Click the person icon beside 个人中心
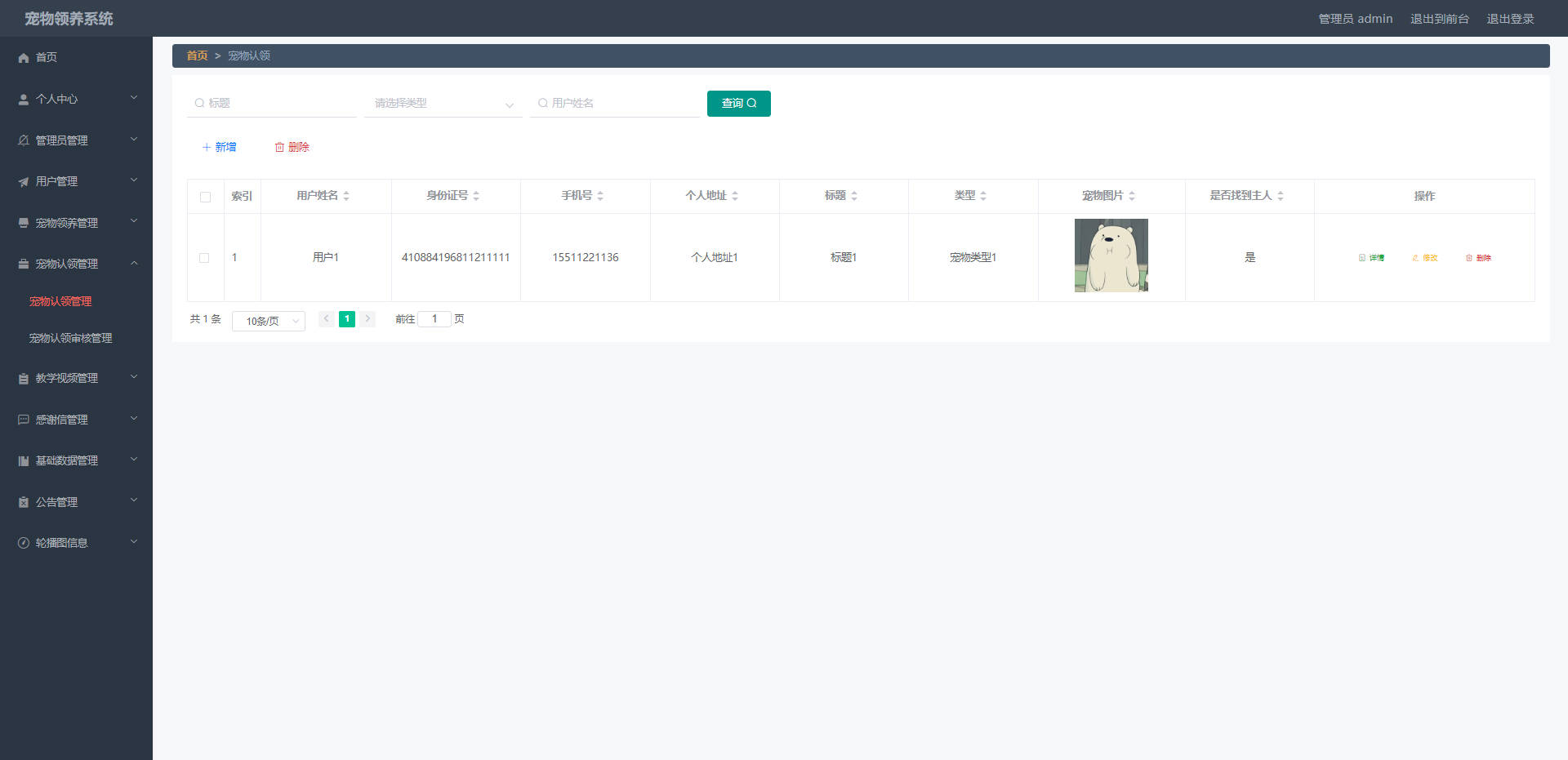Image resolution: width=1568 pixels, height=760 pixels. point(24,99)
